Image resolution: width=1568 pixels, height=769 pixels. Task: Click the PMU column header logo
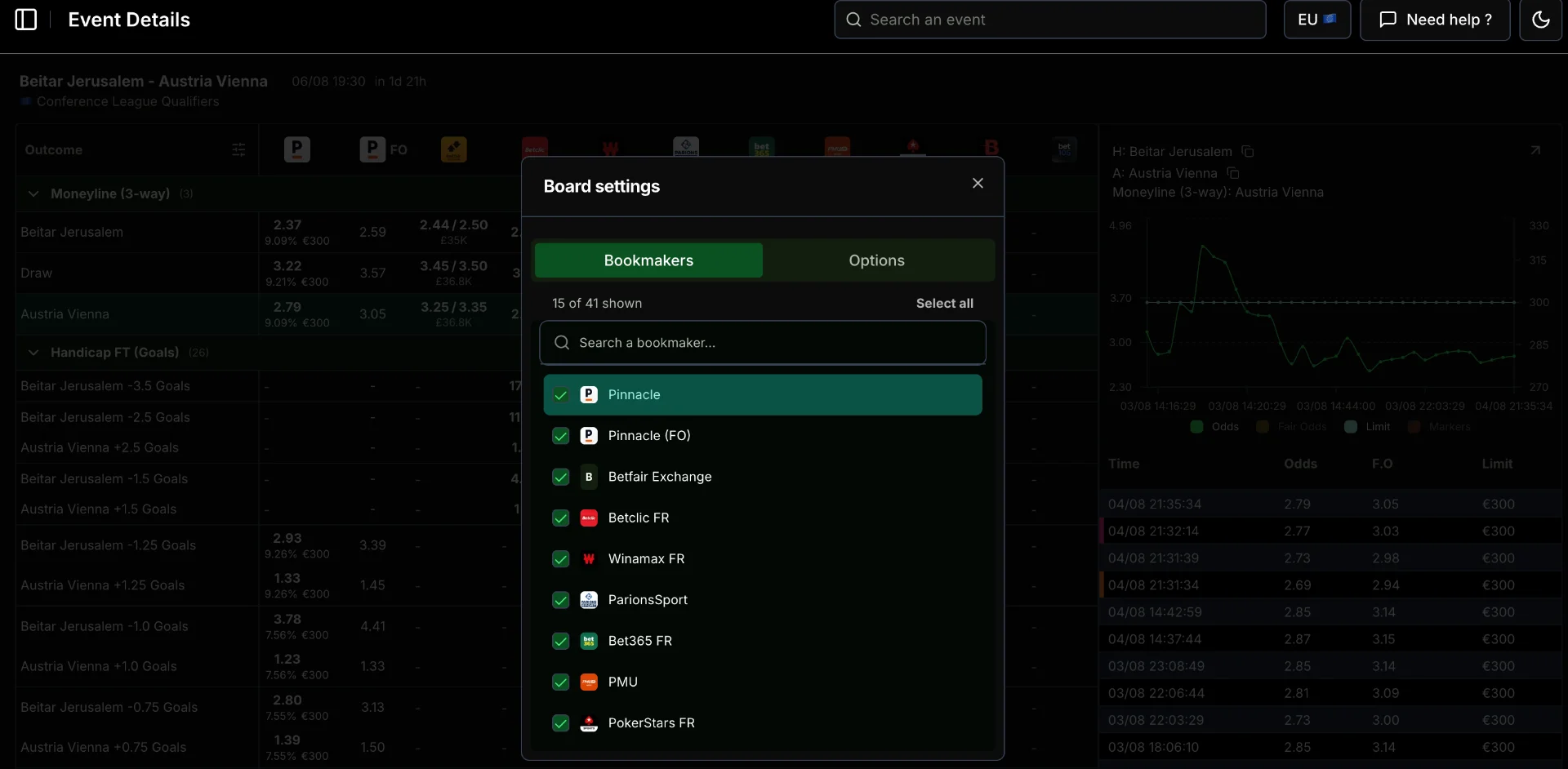[x=838, y=146]
